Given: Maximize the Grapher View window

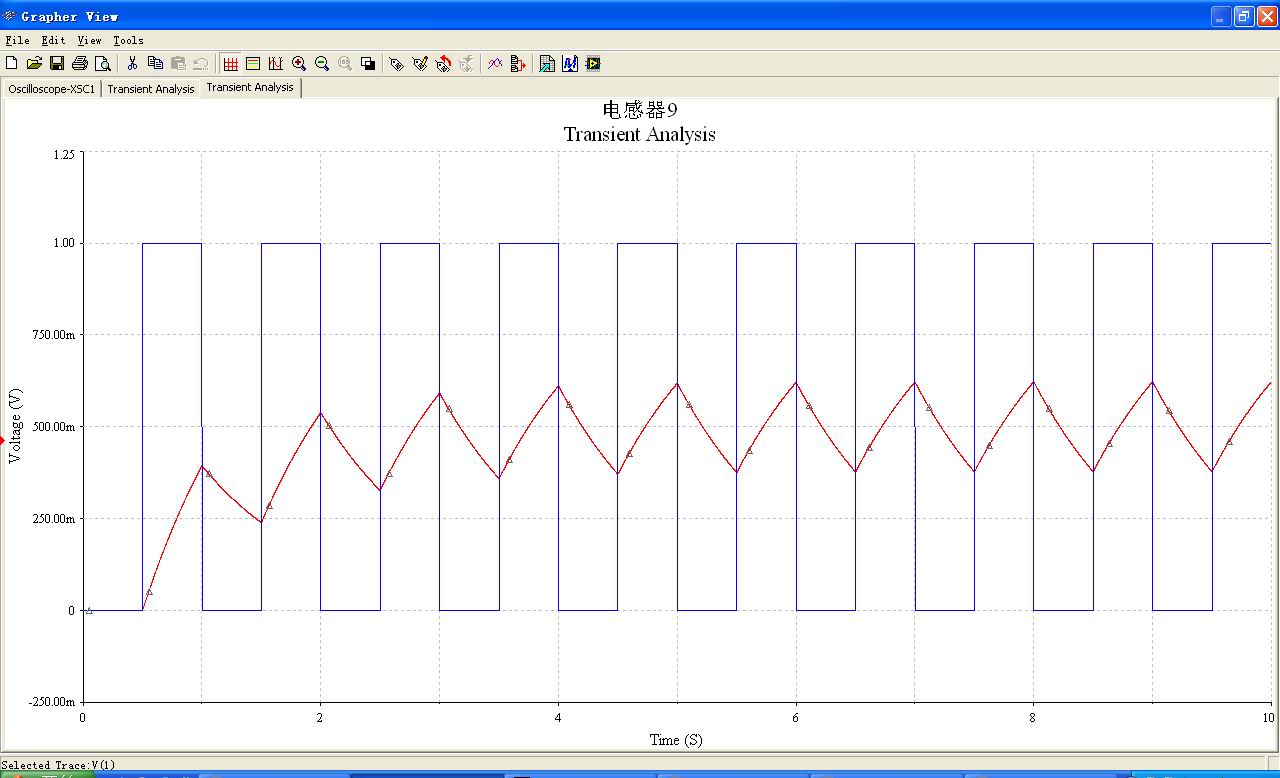Looking at the screenshot, I should pos(1244,16).
